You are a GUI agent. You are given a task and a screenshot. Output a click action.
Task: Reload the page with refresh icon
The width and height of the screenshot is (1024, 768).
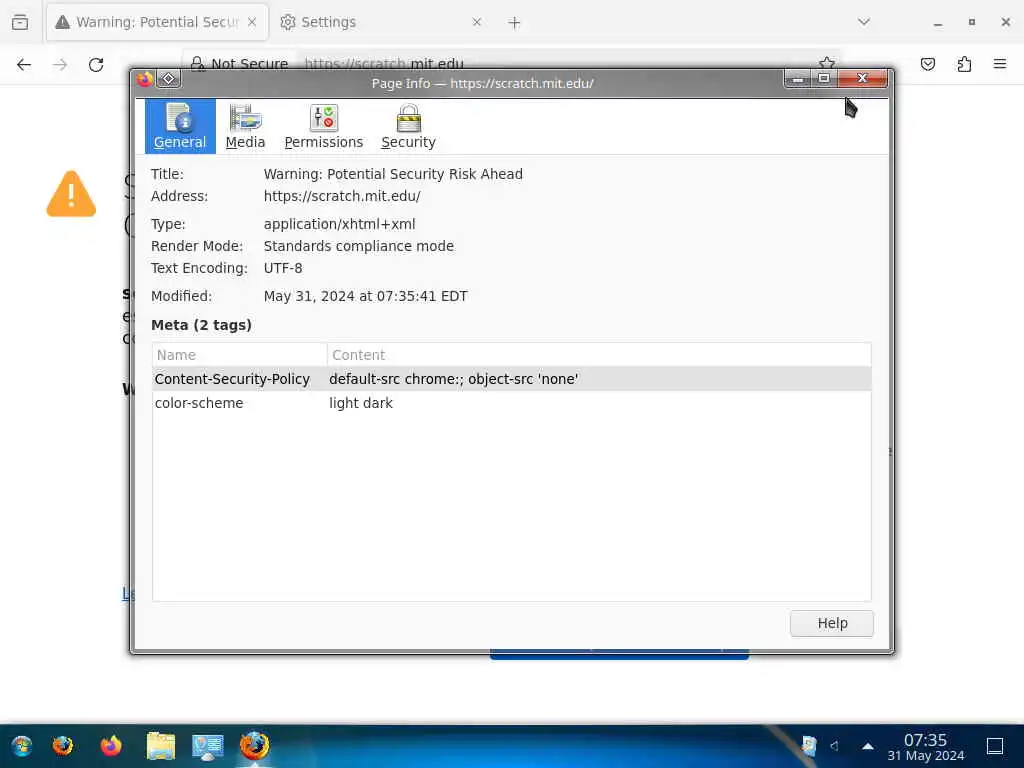tap(96, 64)
